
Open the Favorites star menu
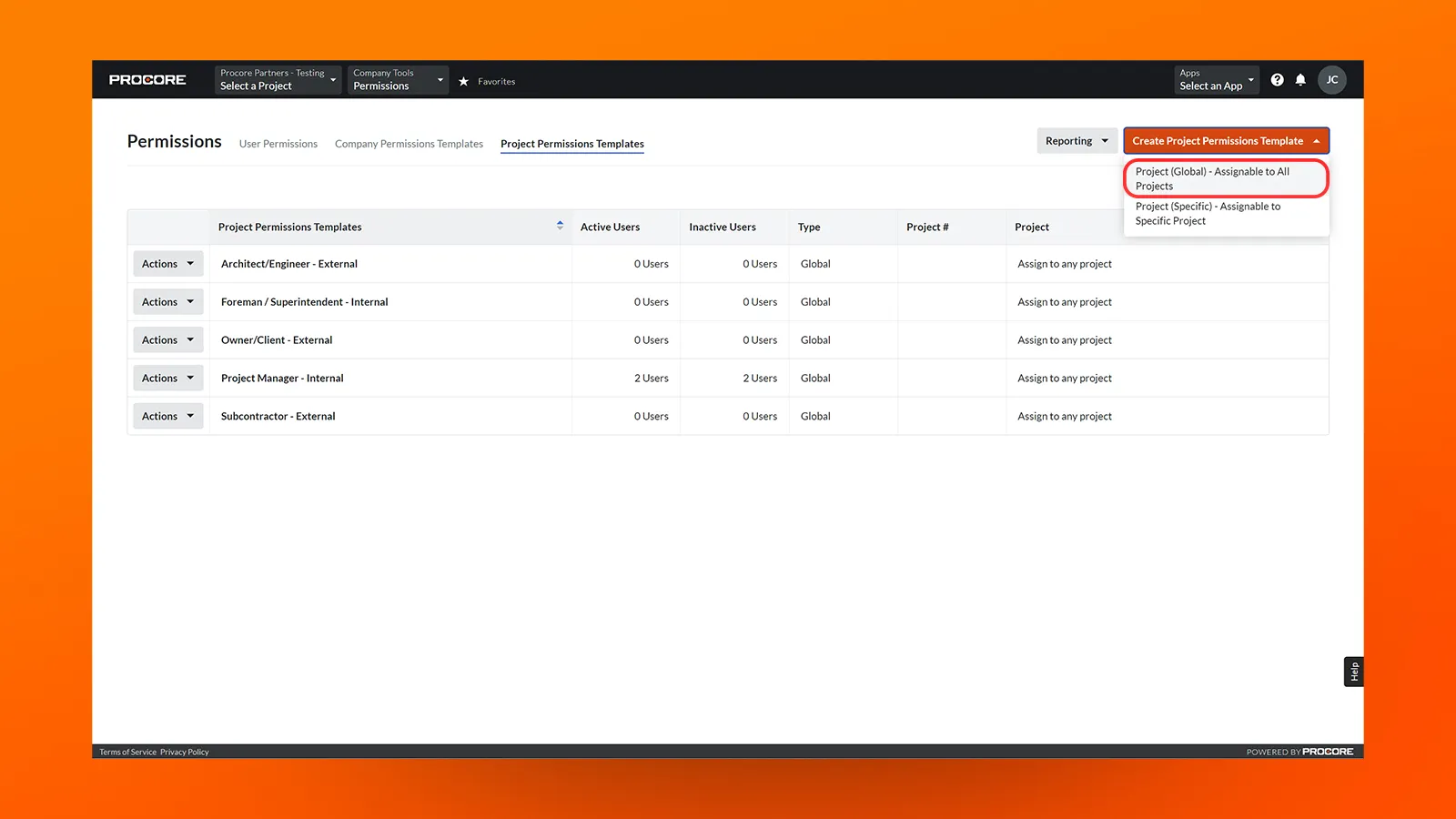464,80
